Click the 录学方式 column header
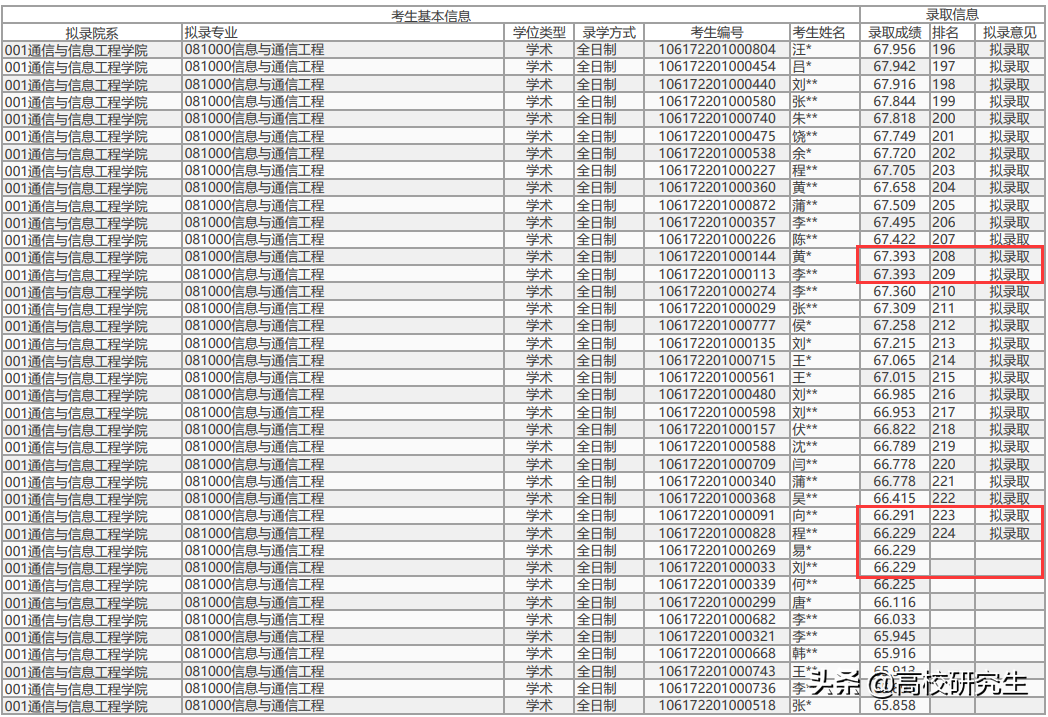 point(609,33)
